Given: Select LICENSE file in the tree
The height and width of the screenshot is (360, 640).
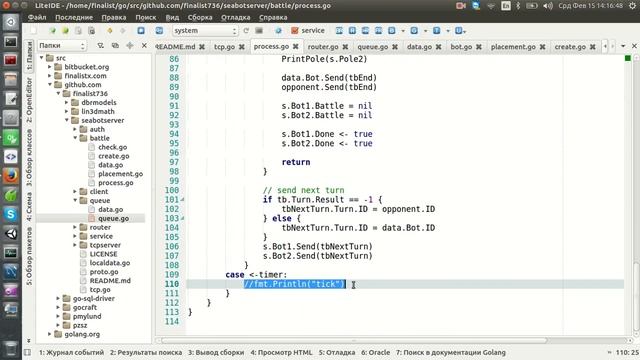Looking at the screenshot, I should pos(103,254).
